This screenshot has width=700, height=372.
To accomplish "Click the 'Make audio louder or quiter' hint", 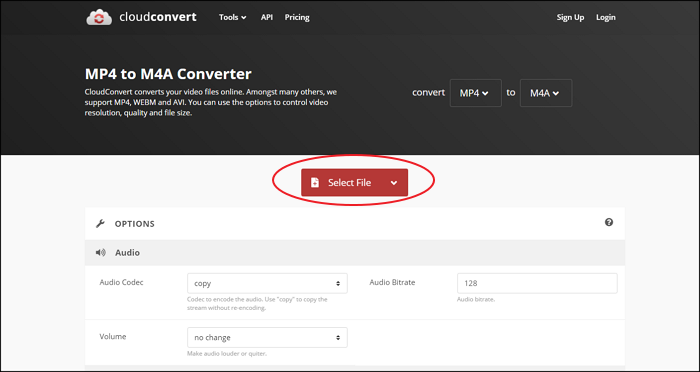I will 227,354.
